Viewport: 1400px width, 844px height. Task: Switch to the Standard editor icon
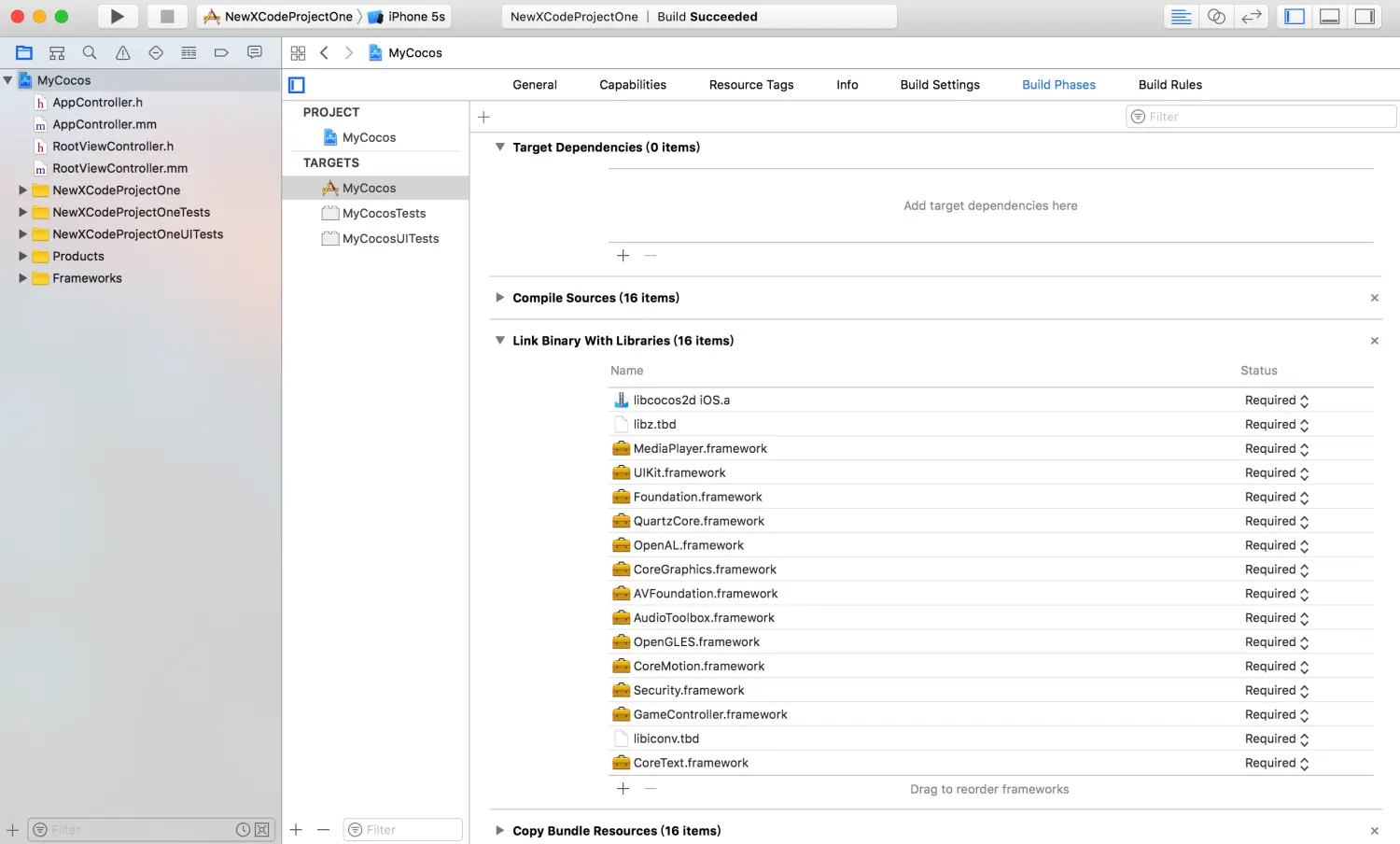click(1181, 17)
